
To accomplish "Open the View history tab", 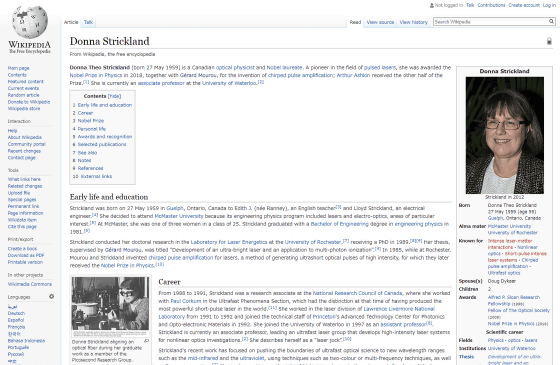I will click(x=413, y=22).
